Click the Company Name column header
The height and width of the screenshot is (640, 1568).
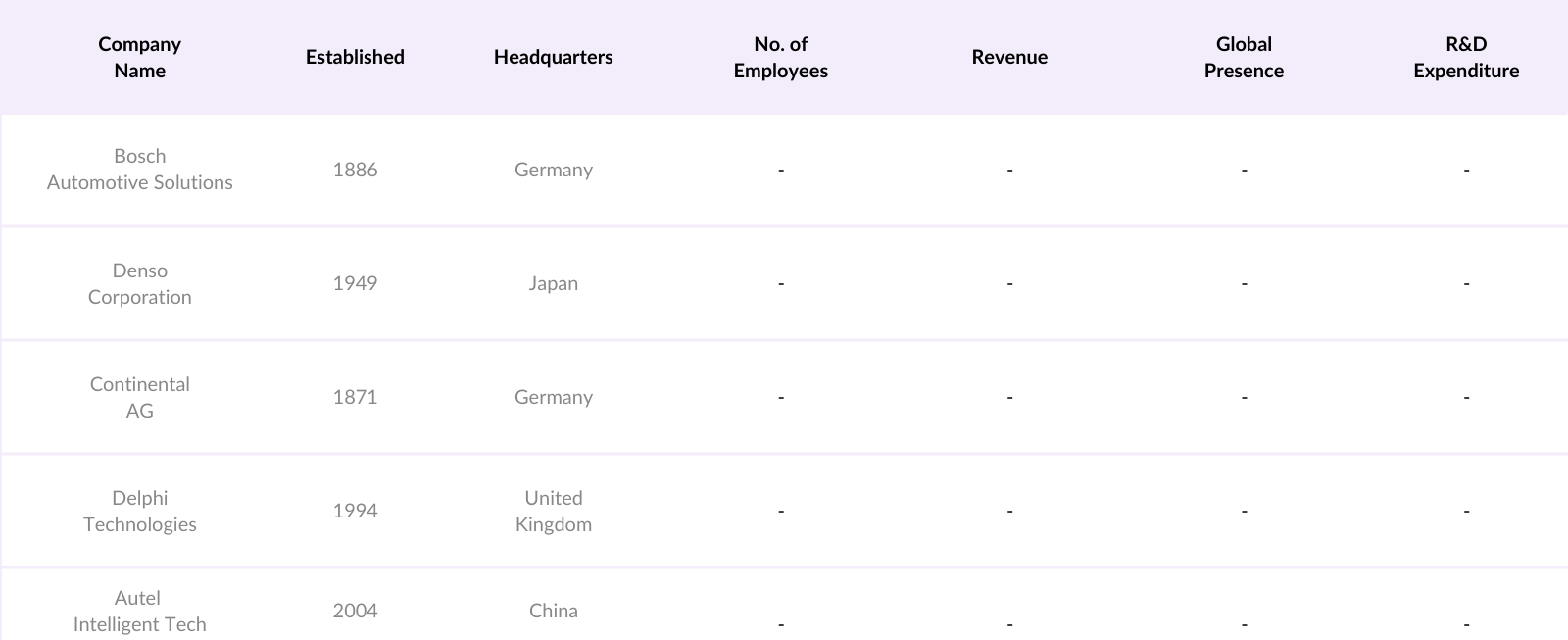[140, 57]
